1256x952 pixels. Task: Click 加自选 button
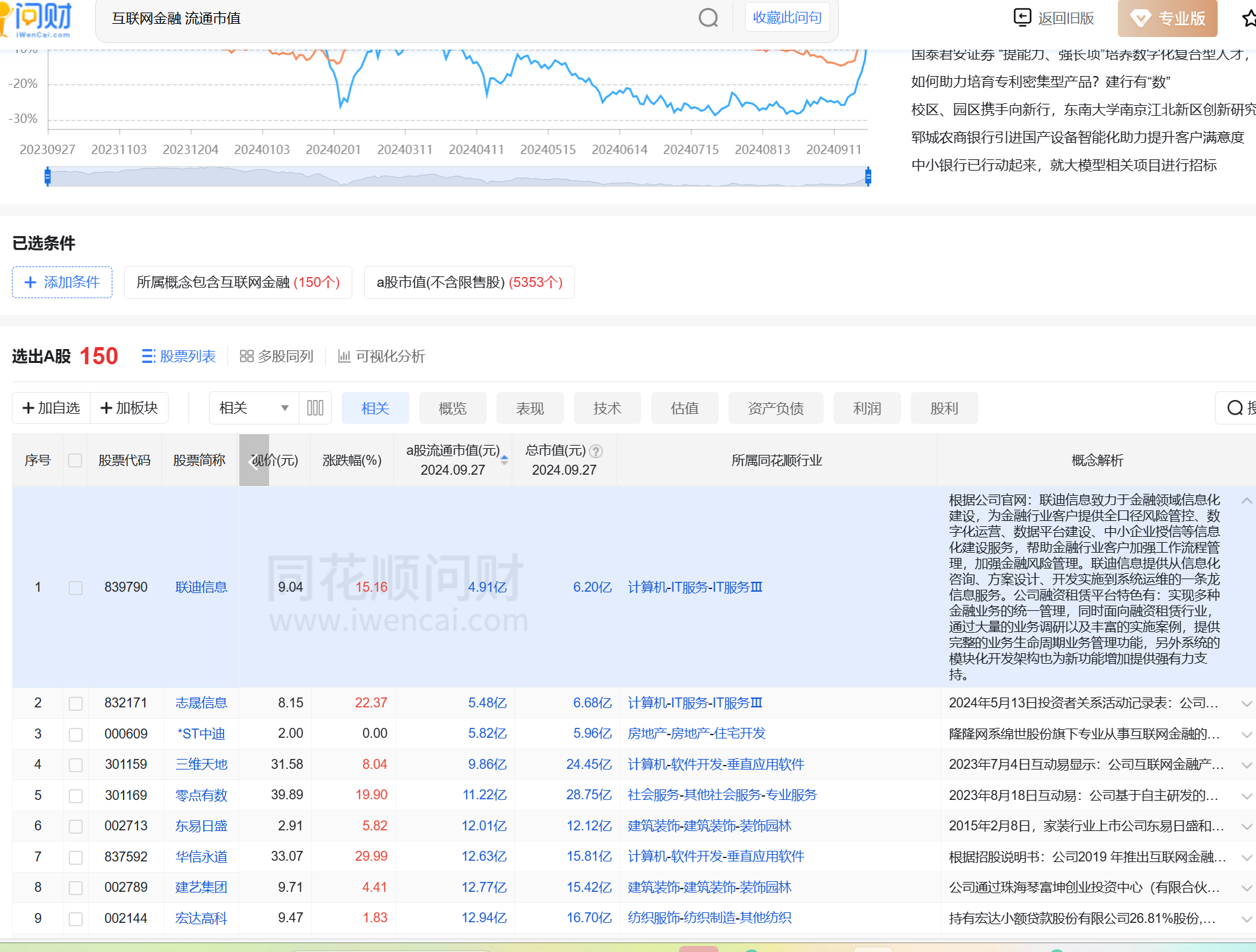[x=52, y=408]
